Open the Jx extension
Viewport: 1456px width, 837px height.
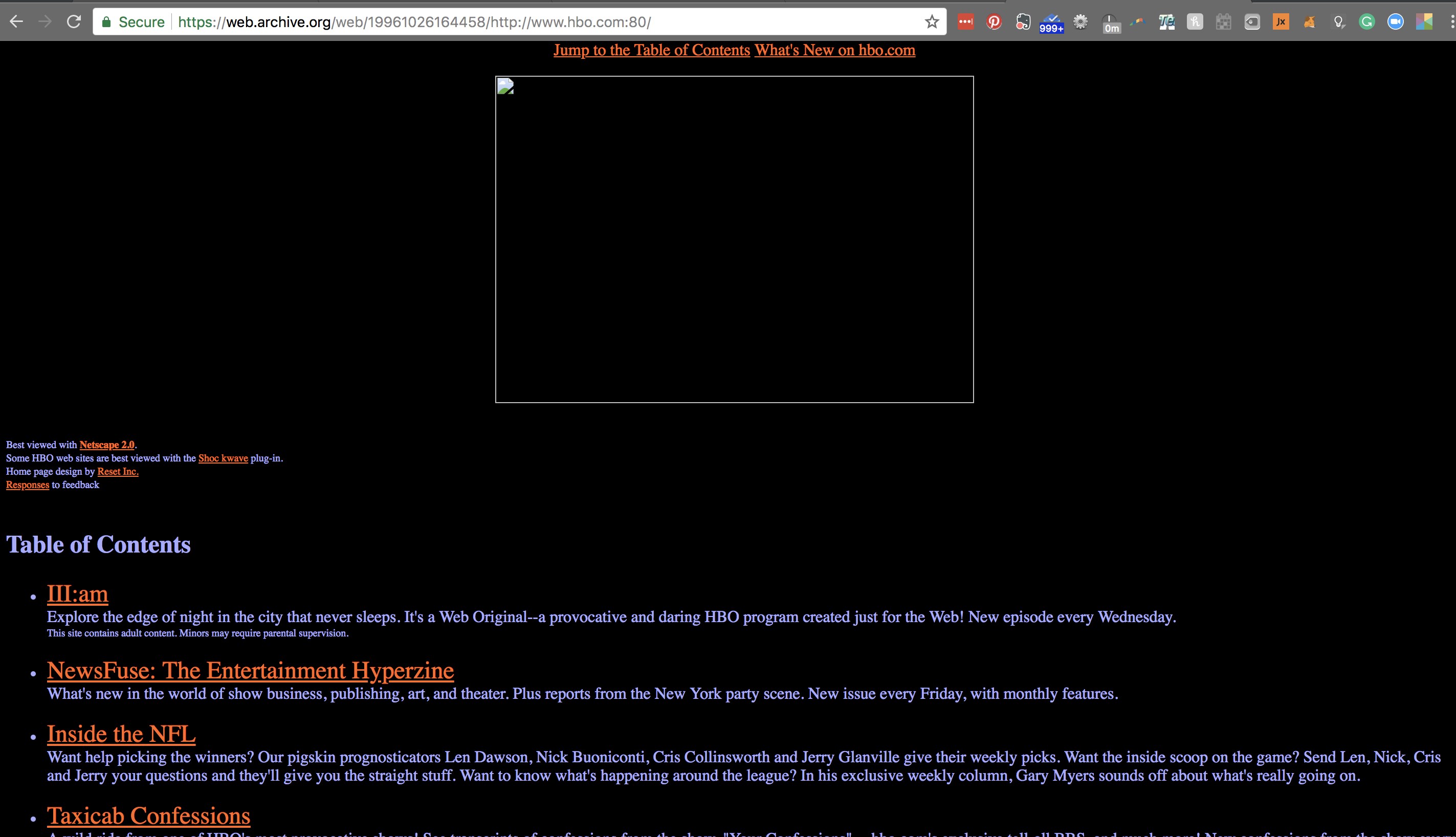[x=1280, y=21]
